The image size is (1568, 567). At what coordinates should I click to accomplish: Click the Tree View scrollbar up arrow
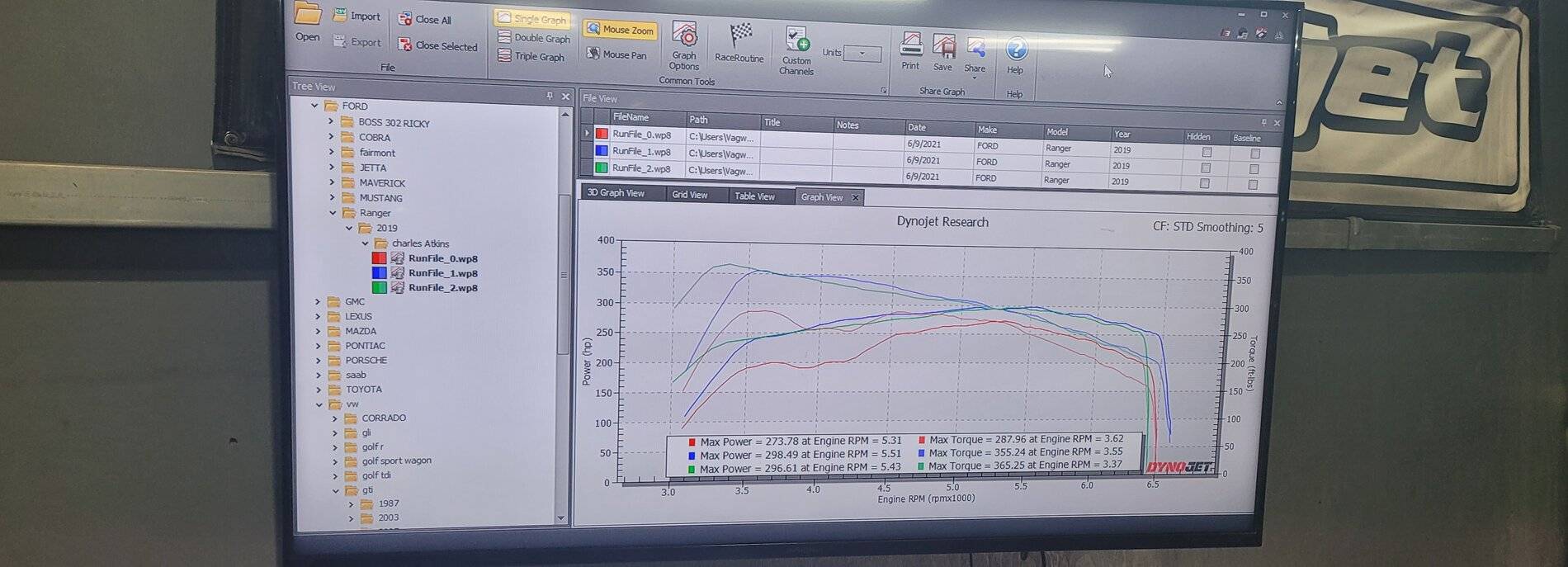pyautogui.click(x=565, y=114)
